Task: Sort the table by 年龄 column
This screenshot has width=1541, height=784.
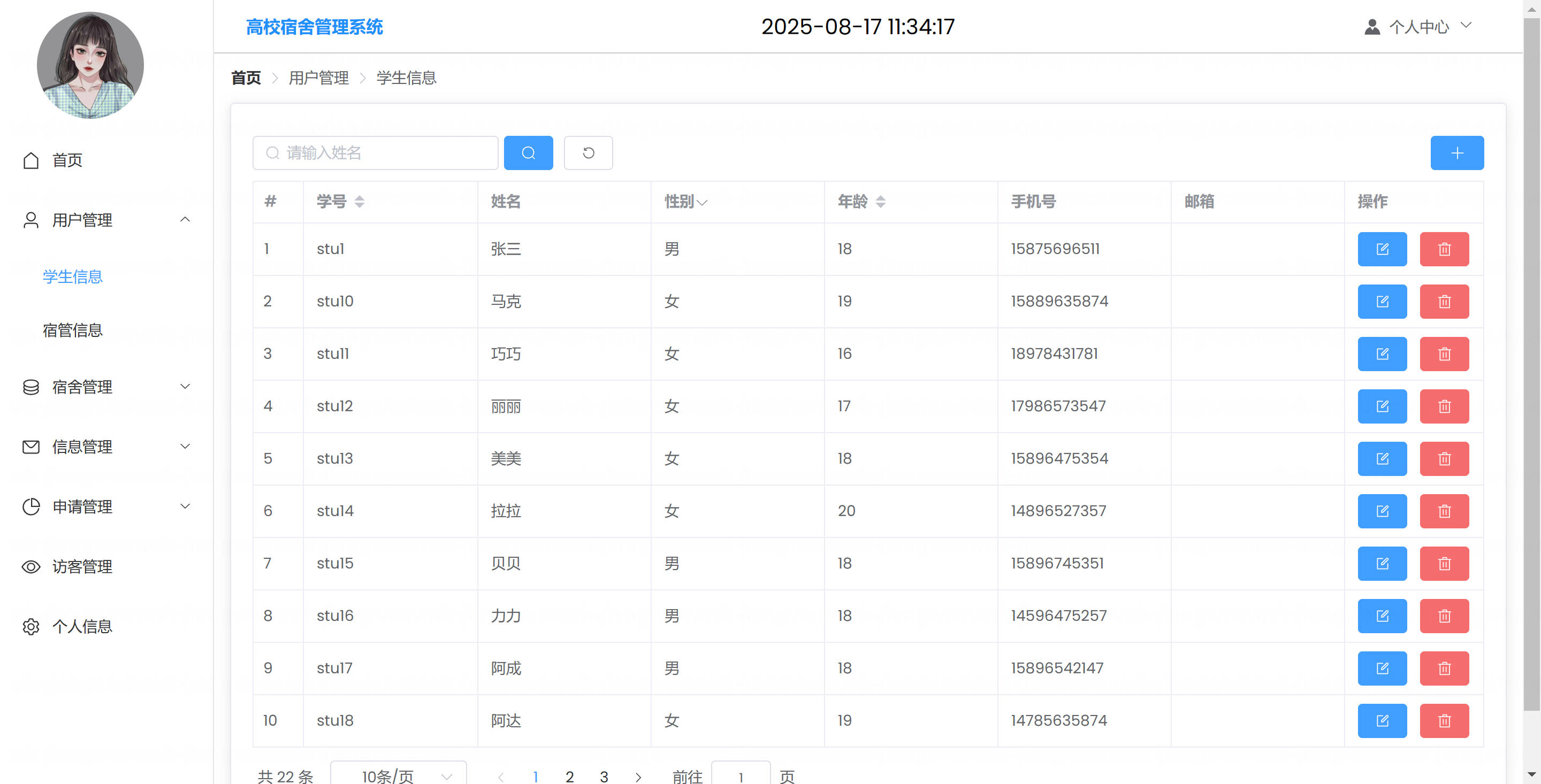Action: tap(880, 202)
